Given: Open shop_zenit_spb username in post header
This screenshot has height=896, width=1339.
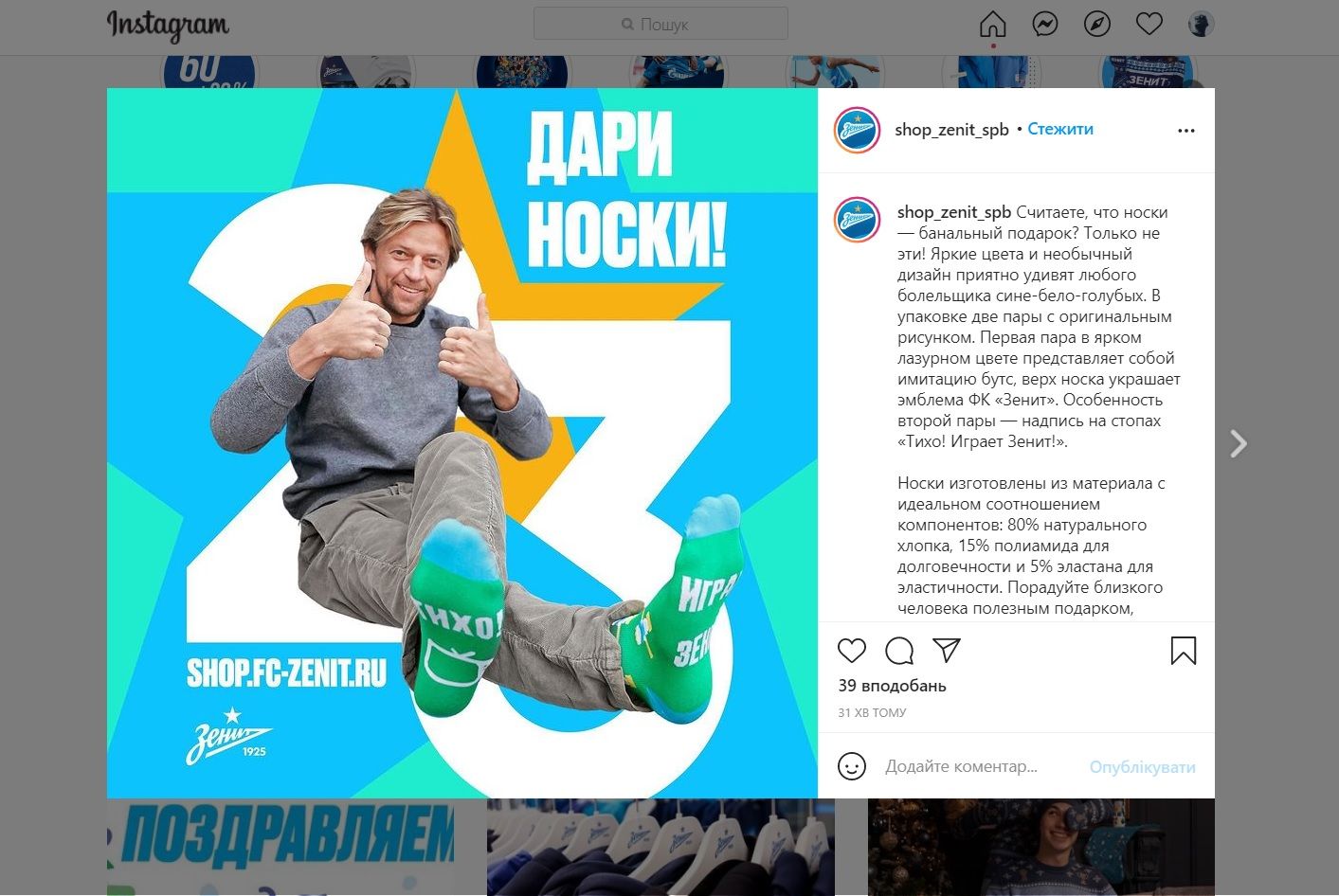Looking at the screenshot, I should coord(951,130).
